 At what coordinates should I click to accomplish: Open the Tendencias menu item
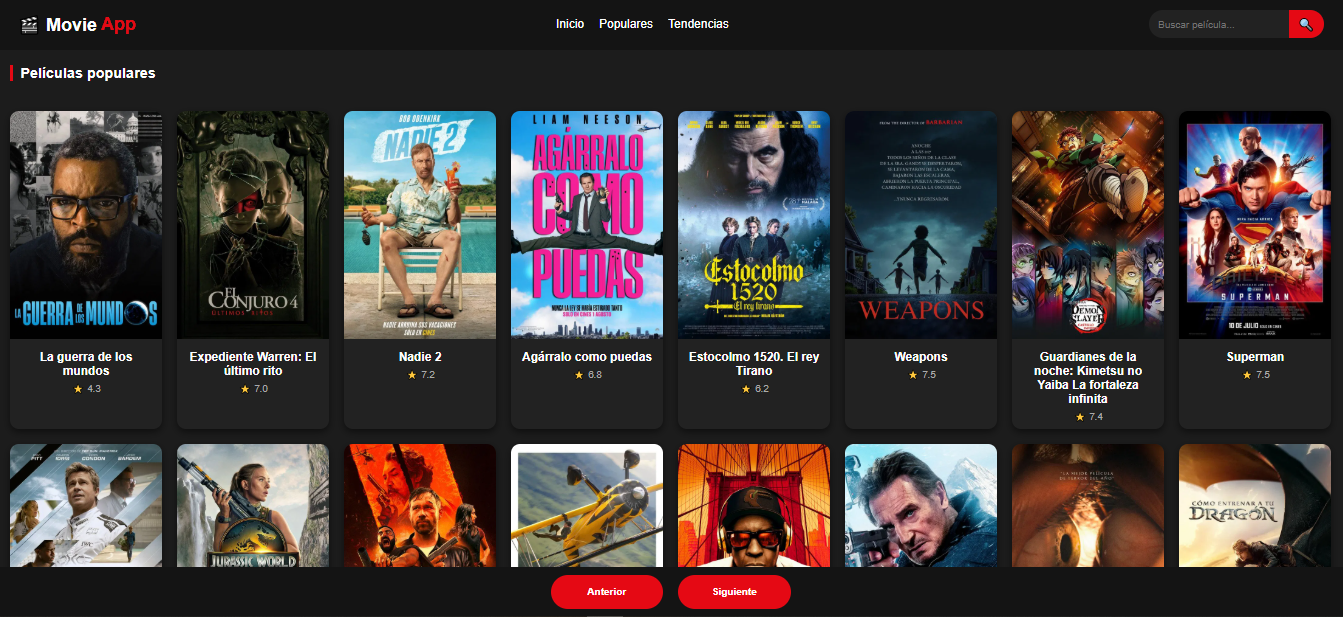click(698, 24)
